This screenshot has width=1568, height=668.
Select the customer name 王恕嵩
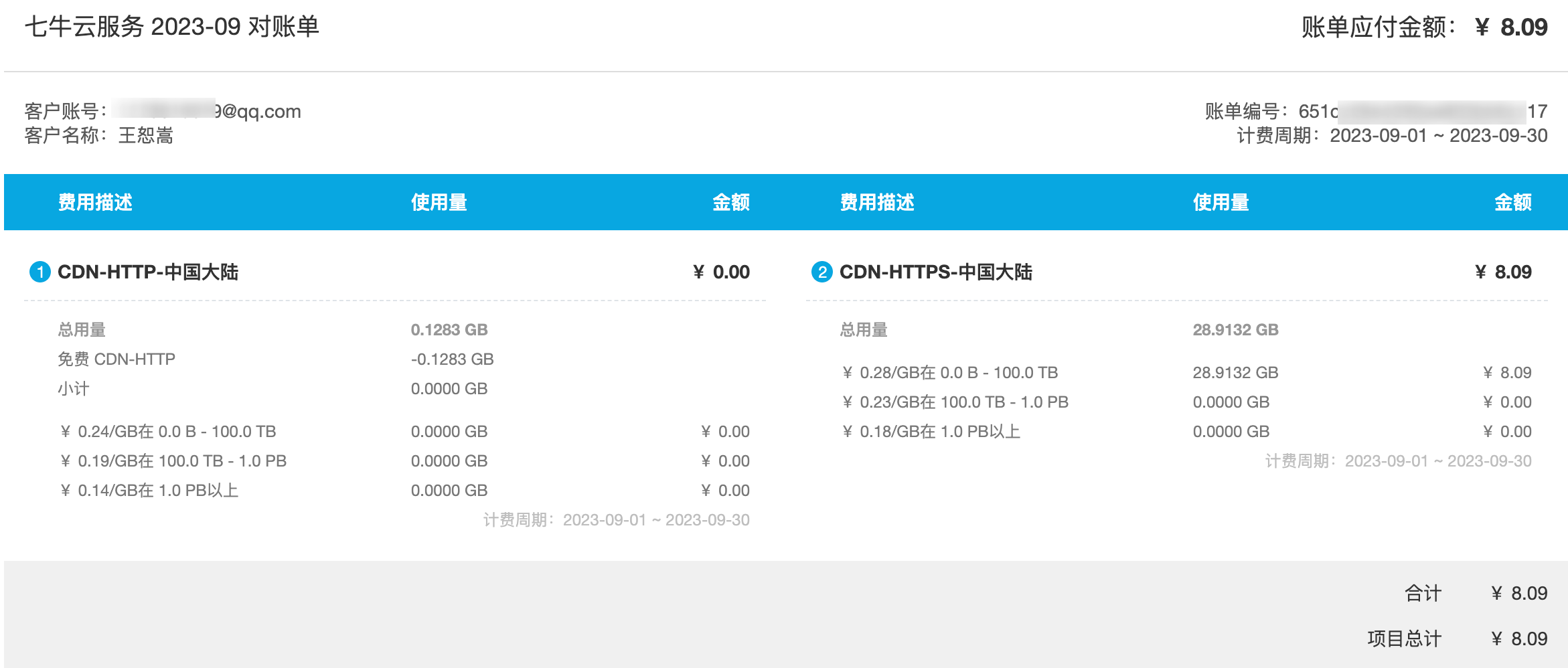click(x=146, y=136)
